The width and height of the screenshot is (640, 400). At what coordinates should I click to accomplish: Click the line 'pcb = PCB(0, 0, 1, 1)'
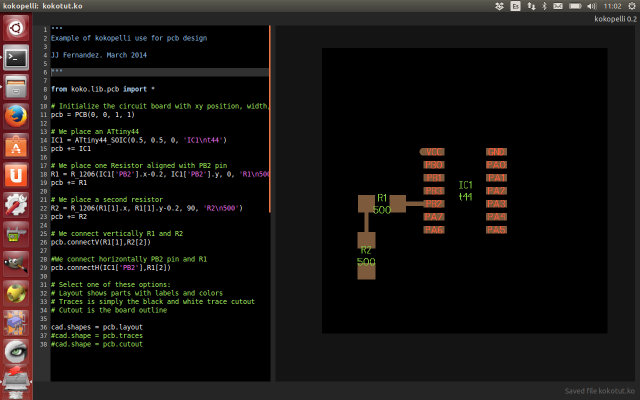click(93, 115)
